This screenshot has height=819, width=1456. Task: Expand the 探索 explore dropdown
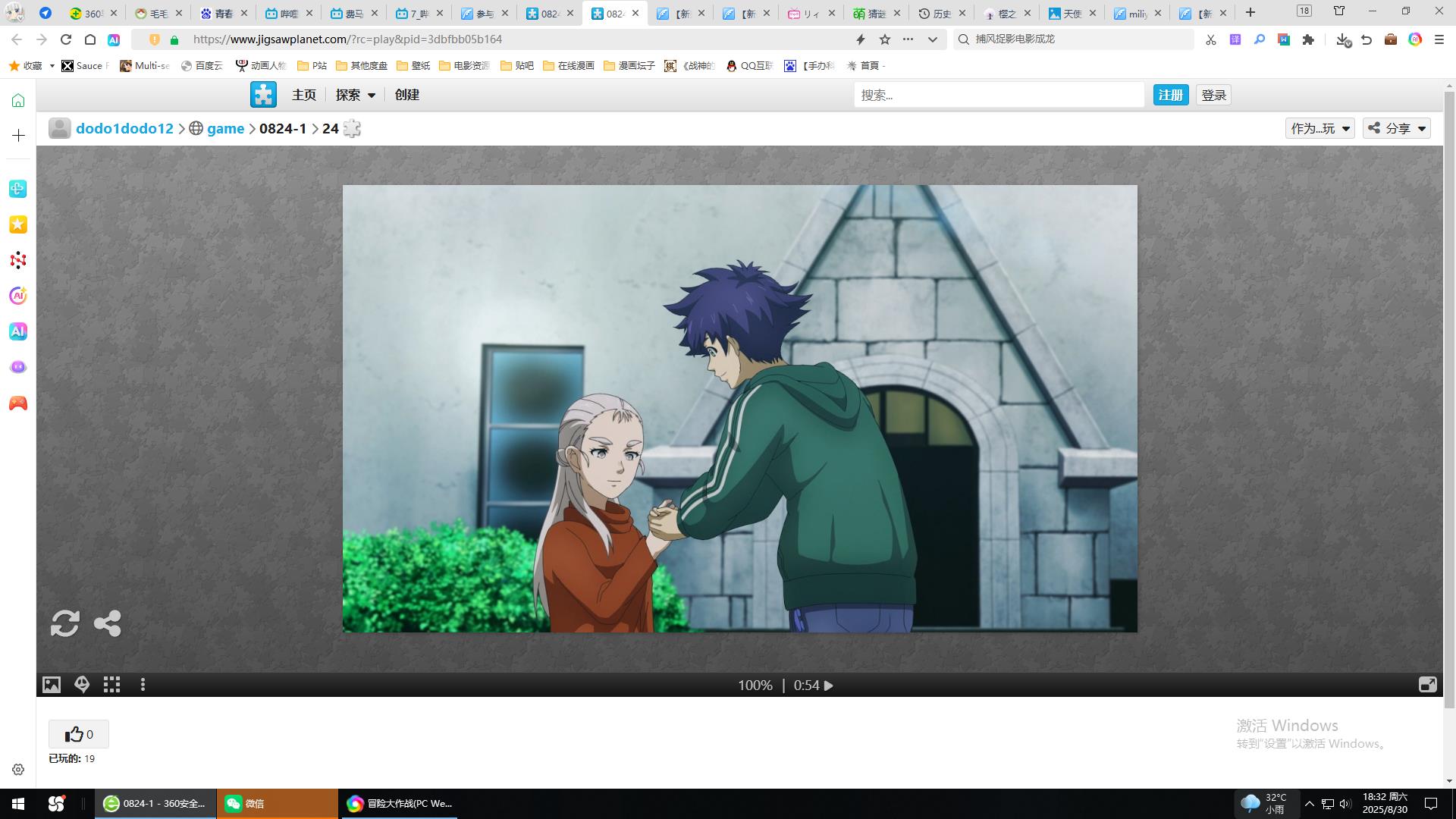pyautogui.click(x=356, y=95)
